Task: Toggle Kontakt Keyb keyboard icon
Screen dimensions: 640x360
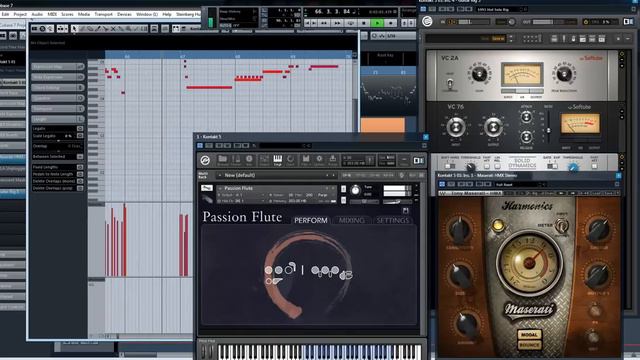Action: coord(278,160)
